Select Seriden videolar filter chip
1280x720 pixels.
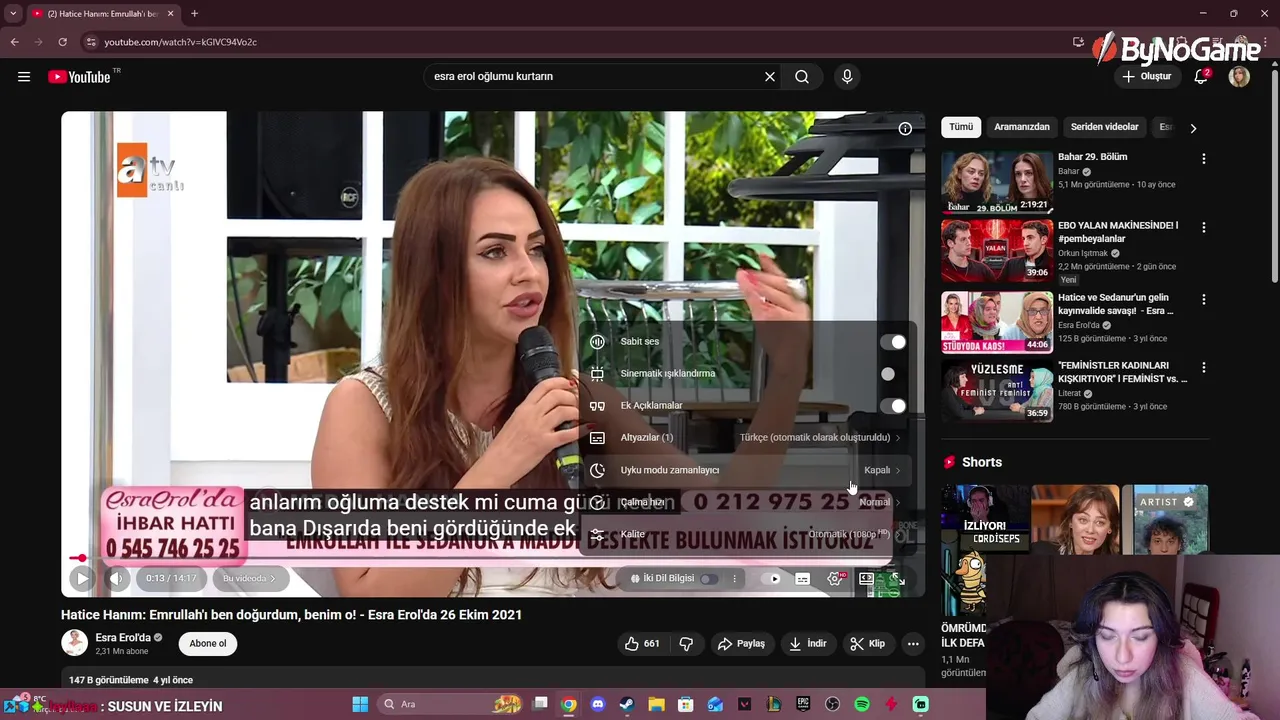(x=1105, y=127)
